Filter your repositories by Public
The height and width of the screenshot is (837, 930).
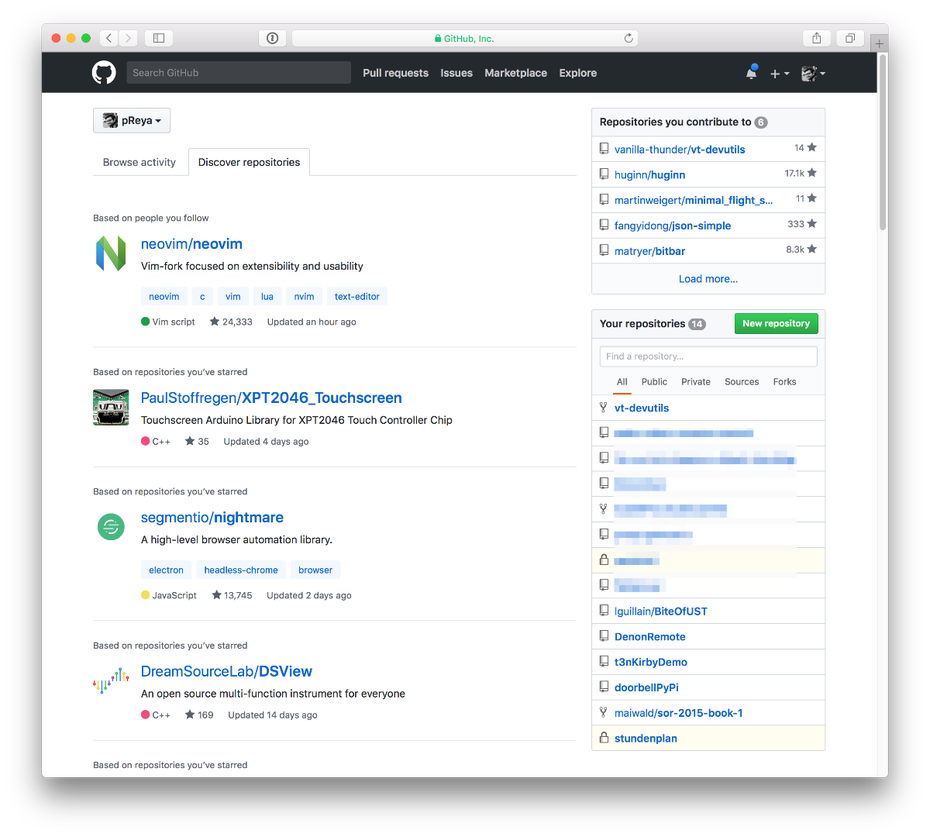click(654, 382)
